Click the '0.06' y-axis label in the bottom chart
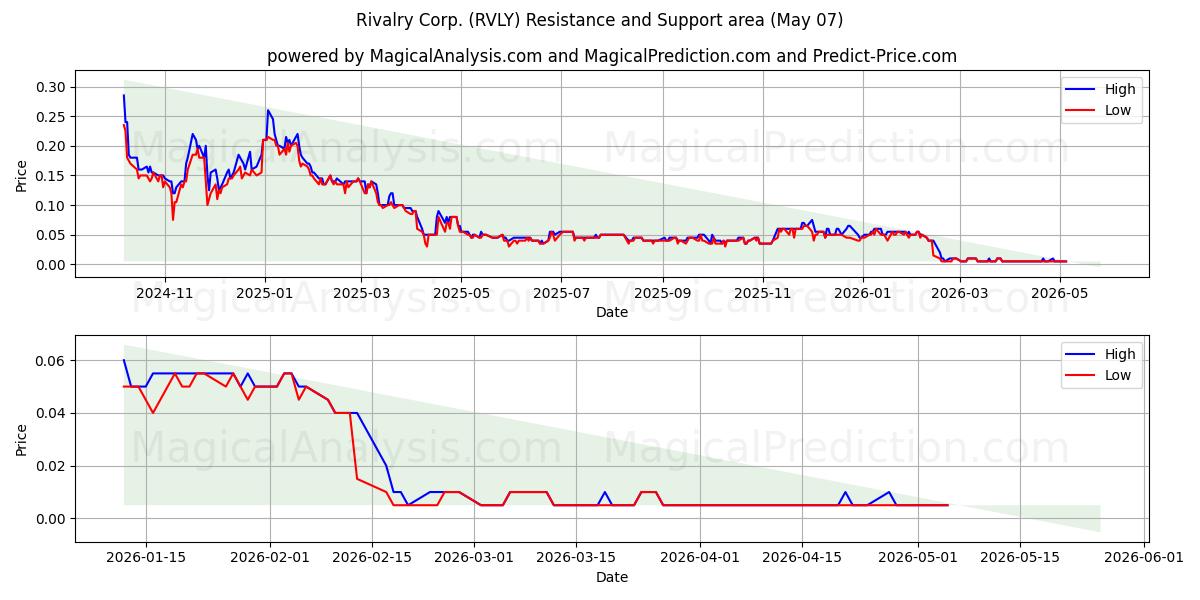 coord(51,361)
